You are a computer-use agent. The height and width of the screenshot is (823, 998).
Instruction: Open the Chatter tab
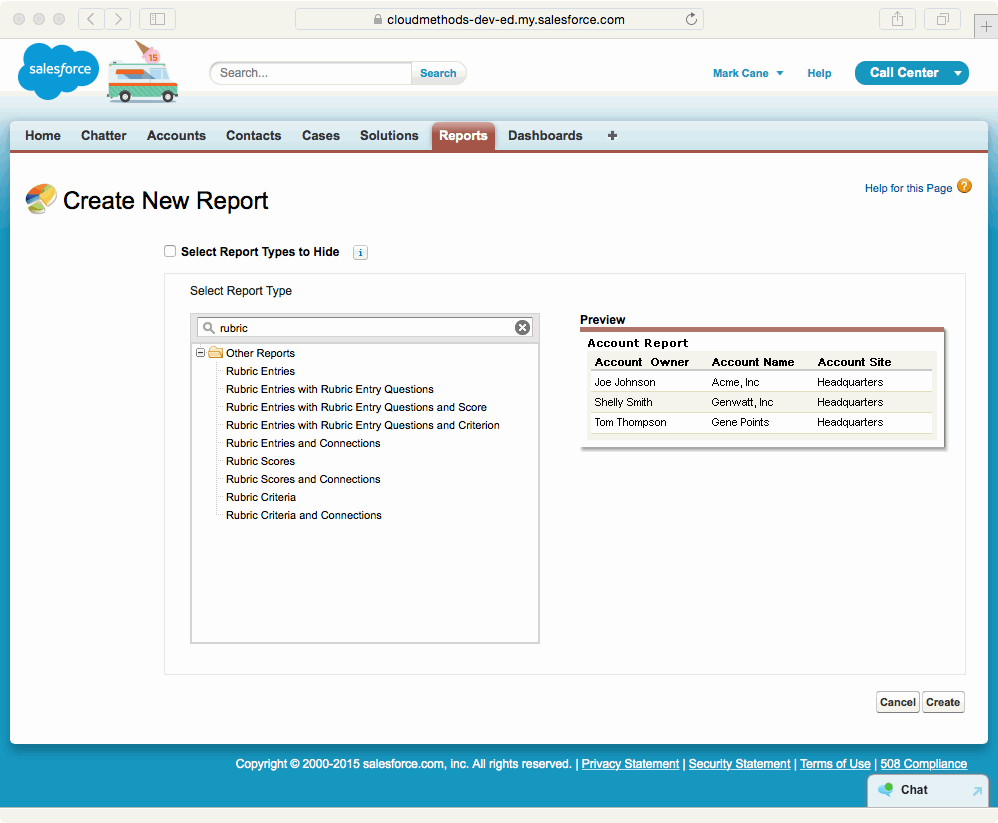click(104, 136)
